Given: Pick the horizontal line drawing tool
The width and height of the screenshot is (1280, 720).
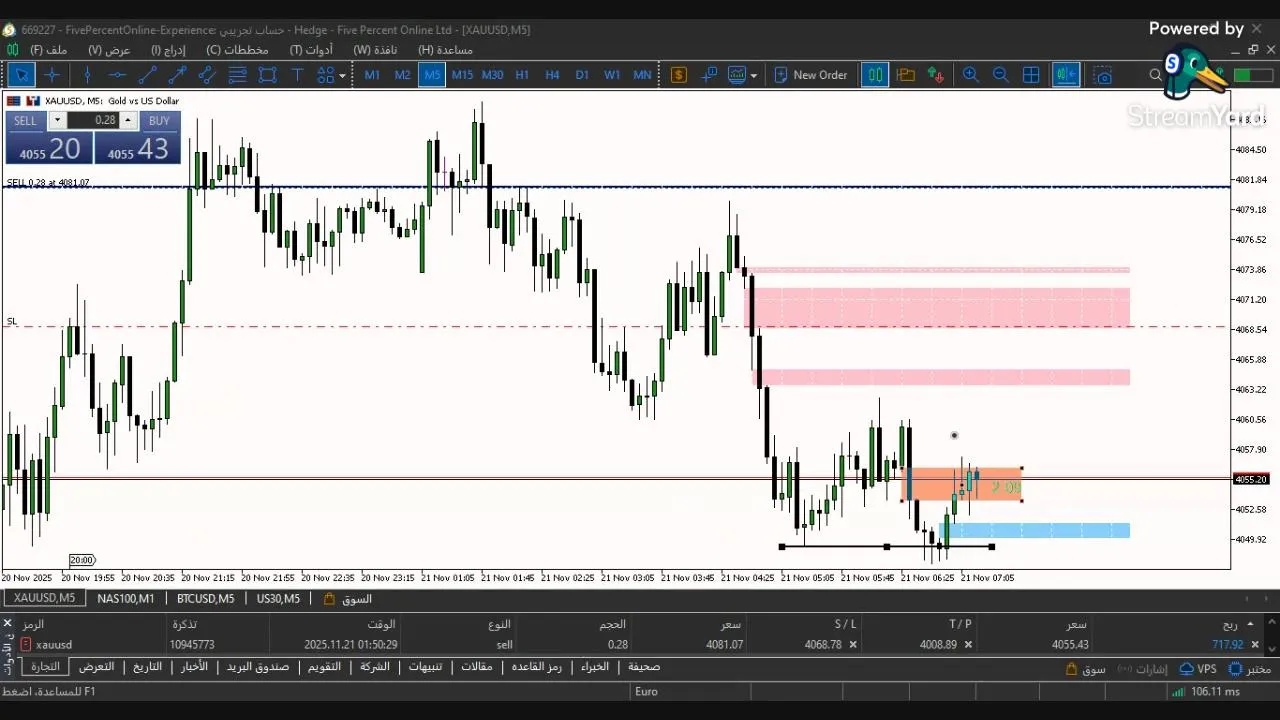Looking at the screenshot, I should (x=117, y=75).
